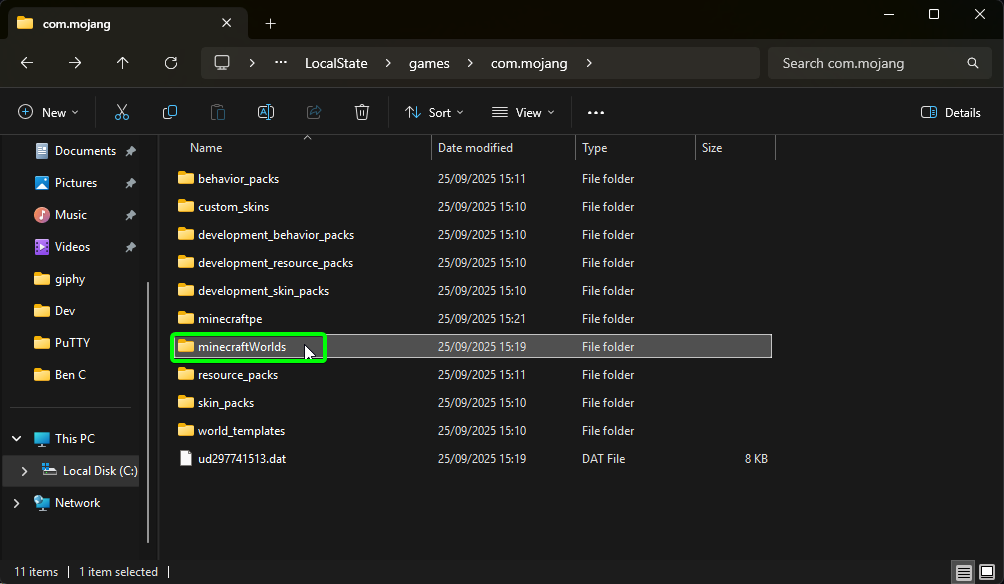Cut the selected minecraftWorlds folder

pyautogui.click(x=122, y=112)
